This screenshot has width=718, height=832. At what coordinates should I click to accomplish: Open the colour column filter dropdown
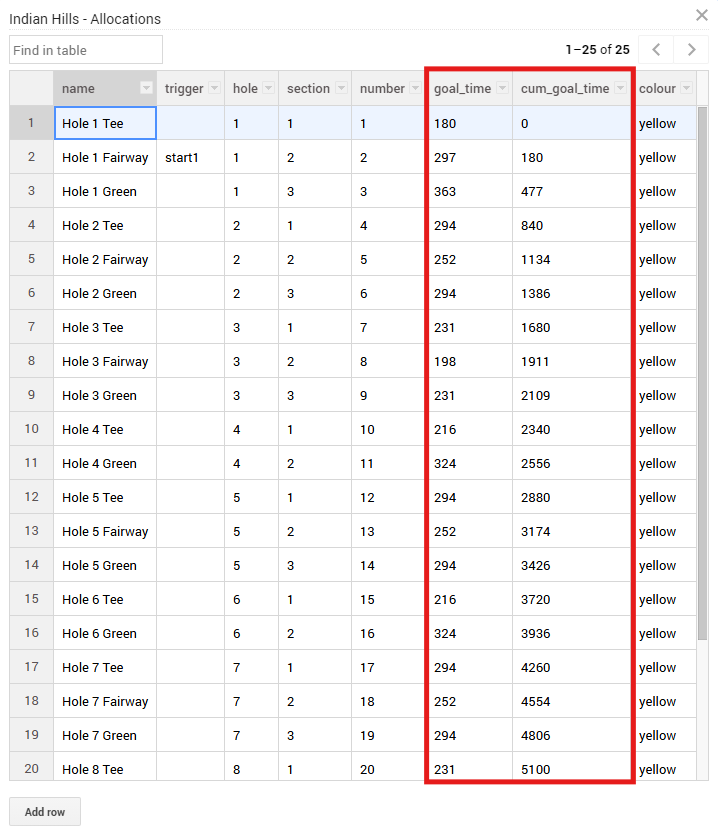pos(687,88)
